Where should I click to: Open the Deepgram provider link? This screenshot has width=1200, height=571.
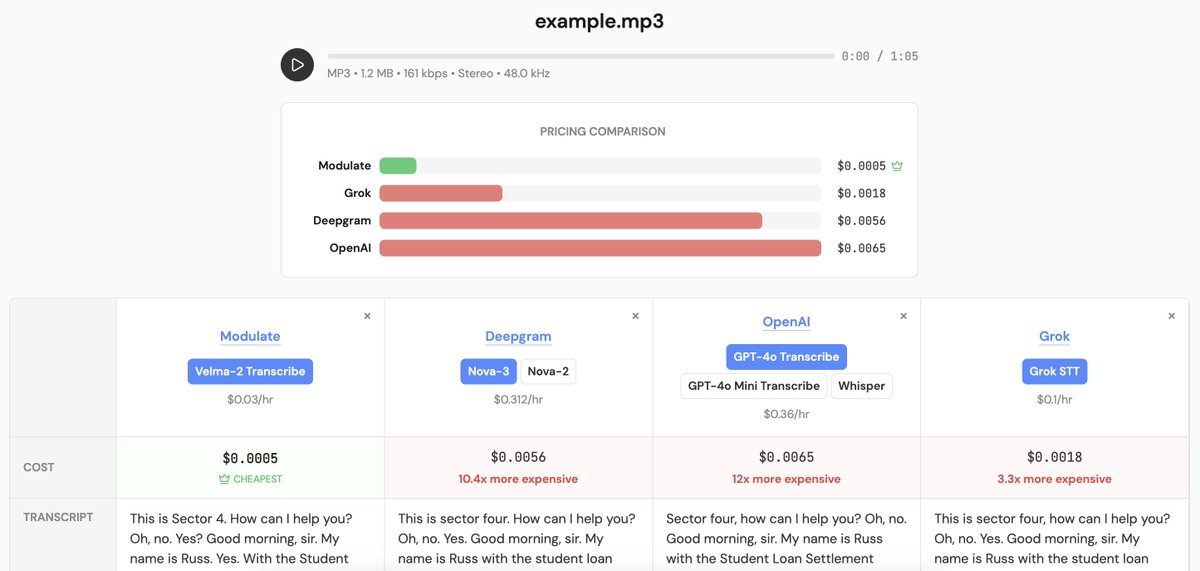pyautogui.click(x=518, y=336)
